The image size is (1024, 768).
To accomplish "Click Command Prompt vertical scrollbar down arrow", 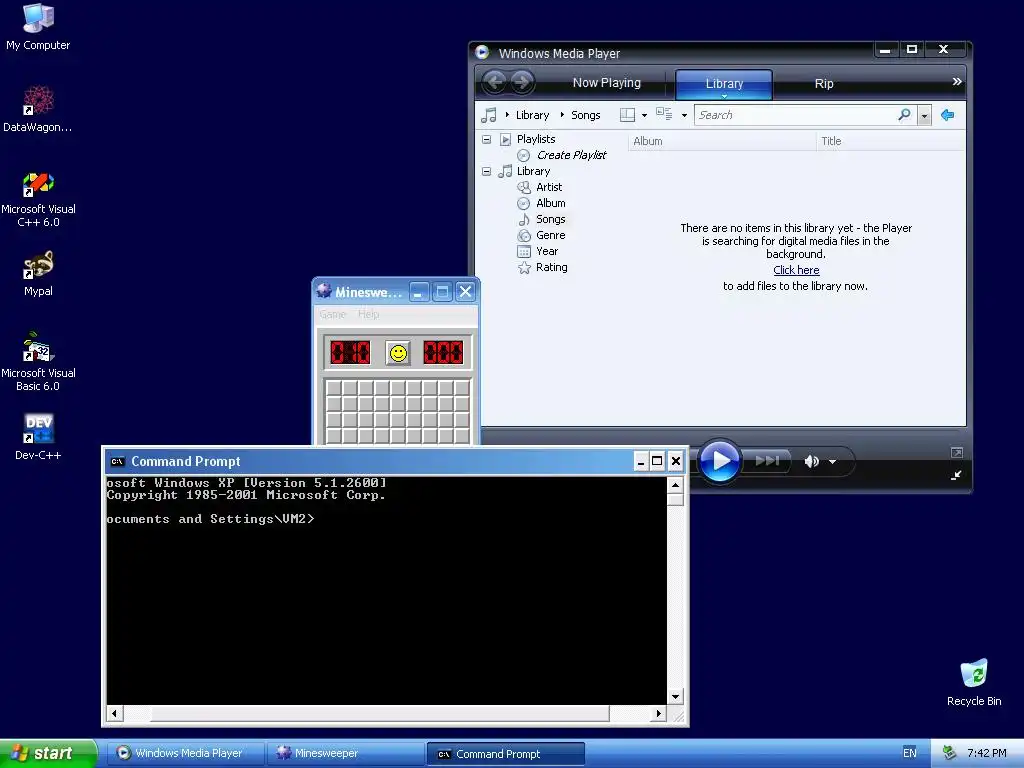I will [x=675, y=696].
